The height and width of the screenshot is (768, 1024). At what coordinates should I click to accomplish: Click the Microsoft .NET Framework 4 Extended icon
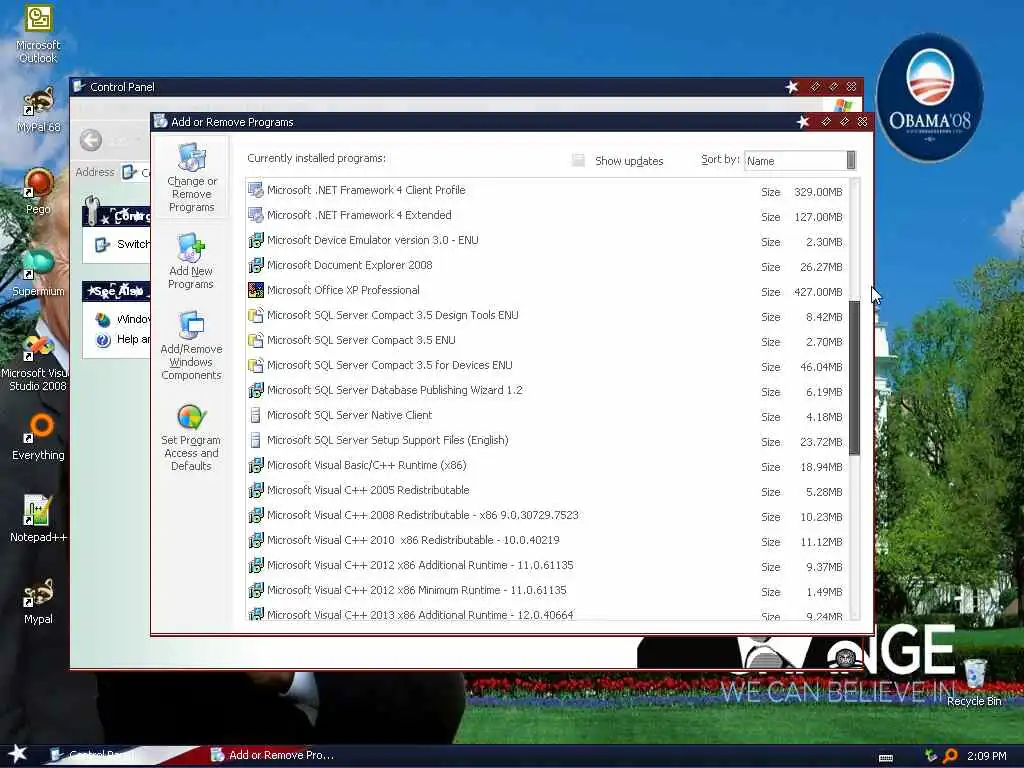click(256, 216)
